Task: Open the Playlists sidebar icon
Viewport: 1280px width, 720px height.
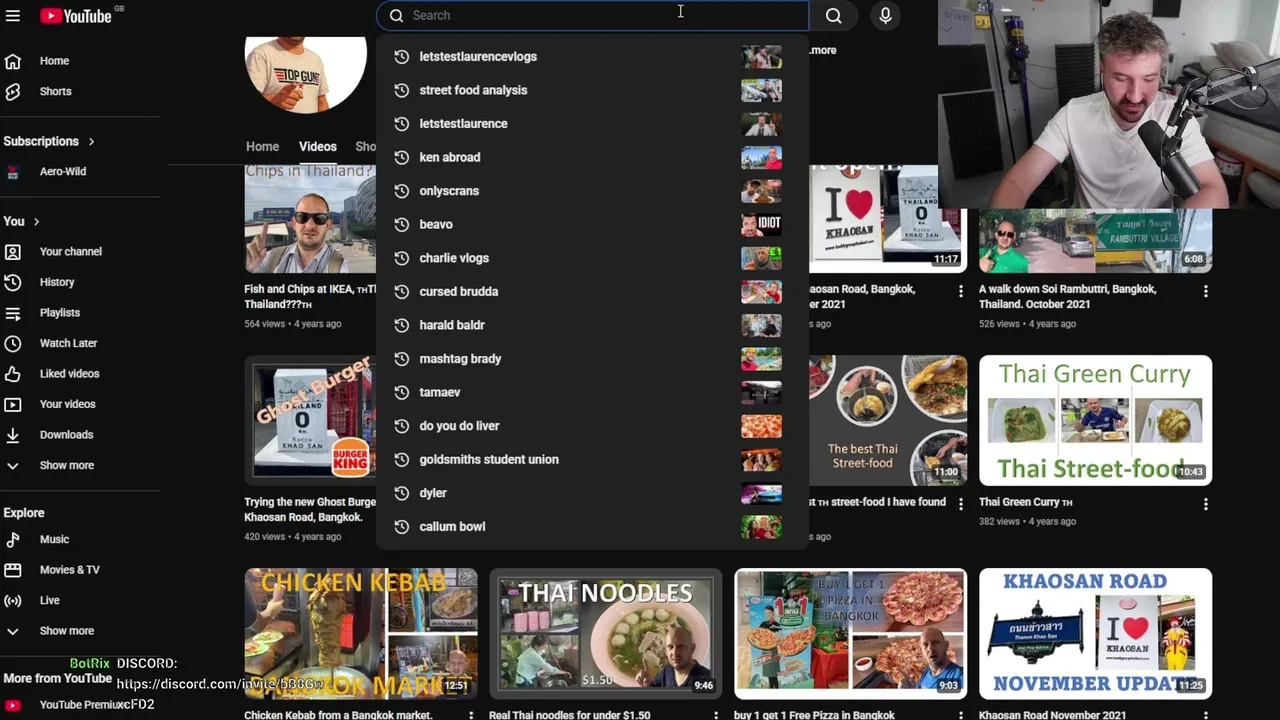Action: tap(13, 313)
